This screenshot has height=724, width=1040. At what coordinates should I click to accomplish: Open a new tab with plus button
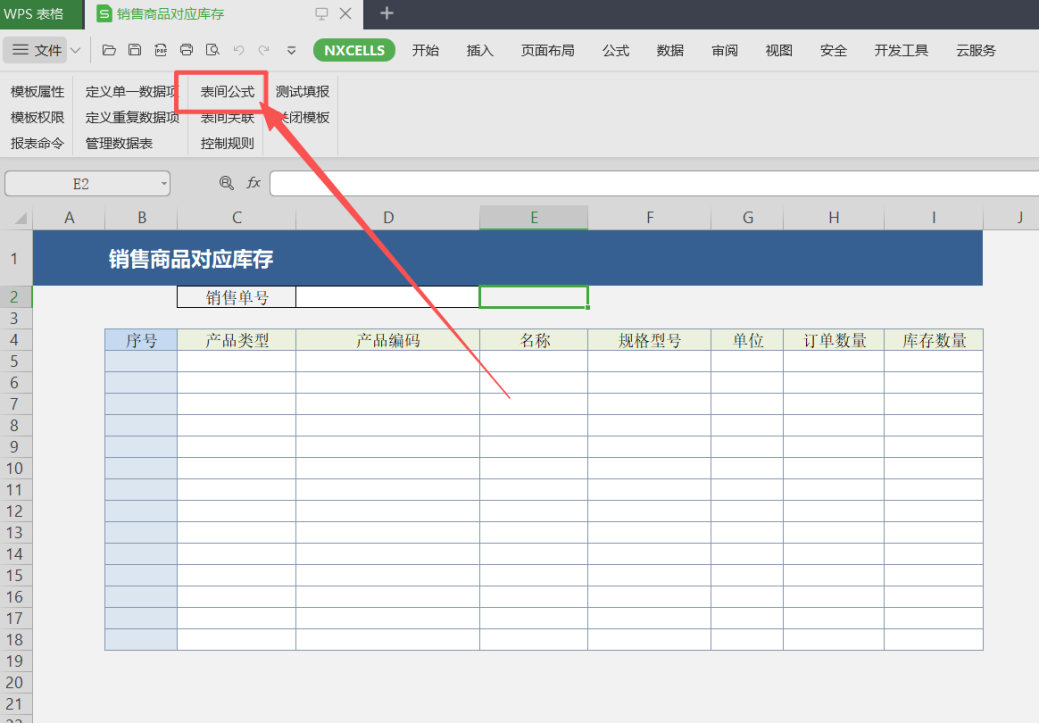click(387, 13)
